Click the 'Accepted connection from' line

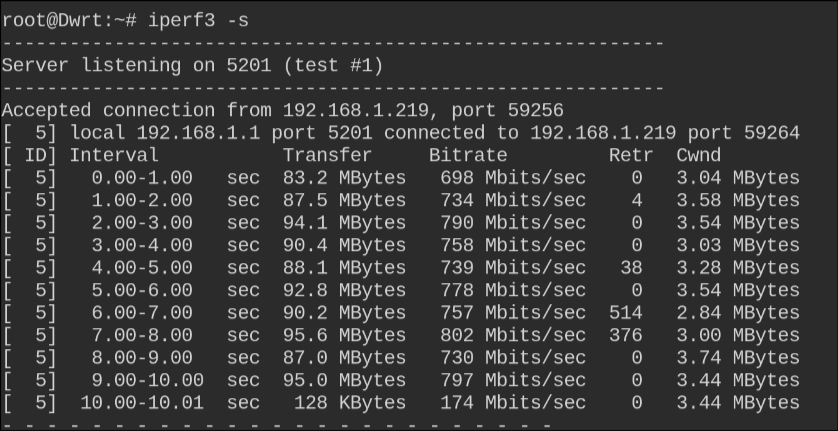(282, 110)
